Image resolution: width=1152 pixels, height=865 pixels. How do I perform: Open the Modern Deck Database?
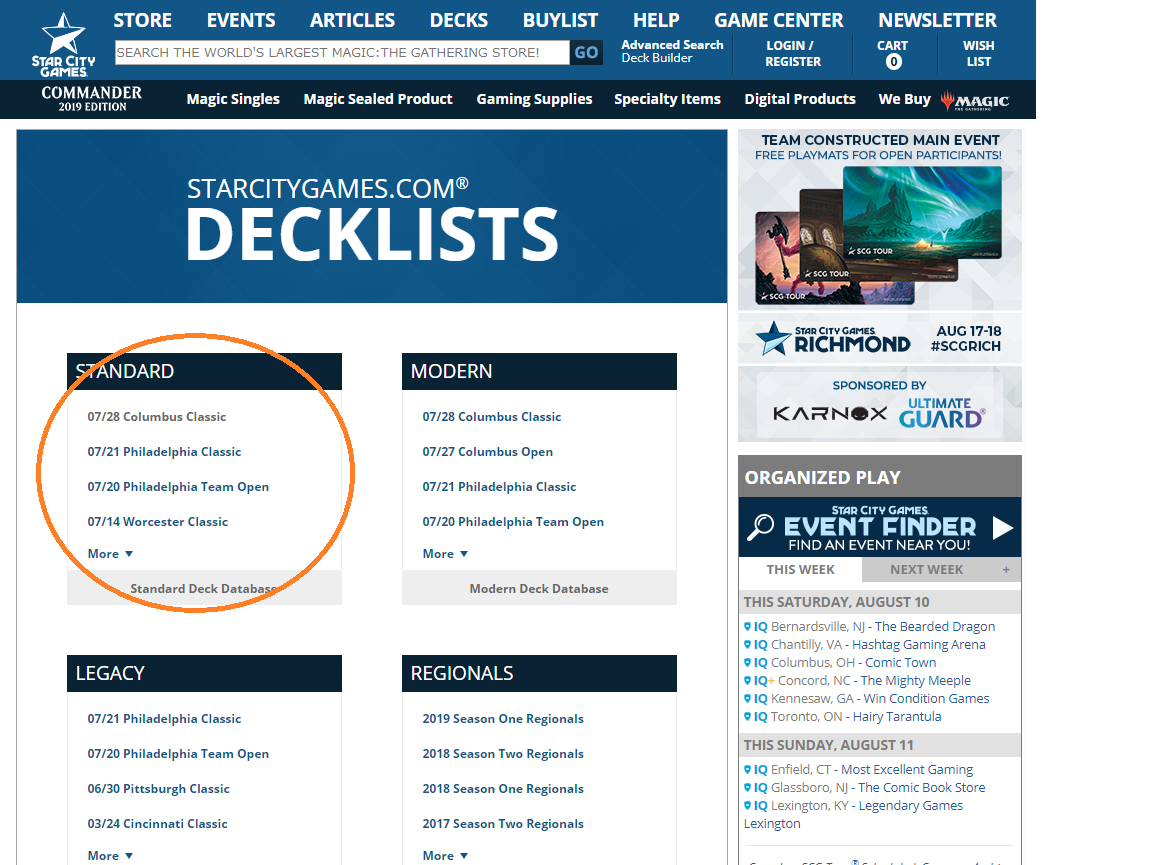pos(539,589)
